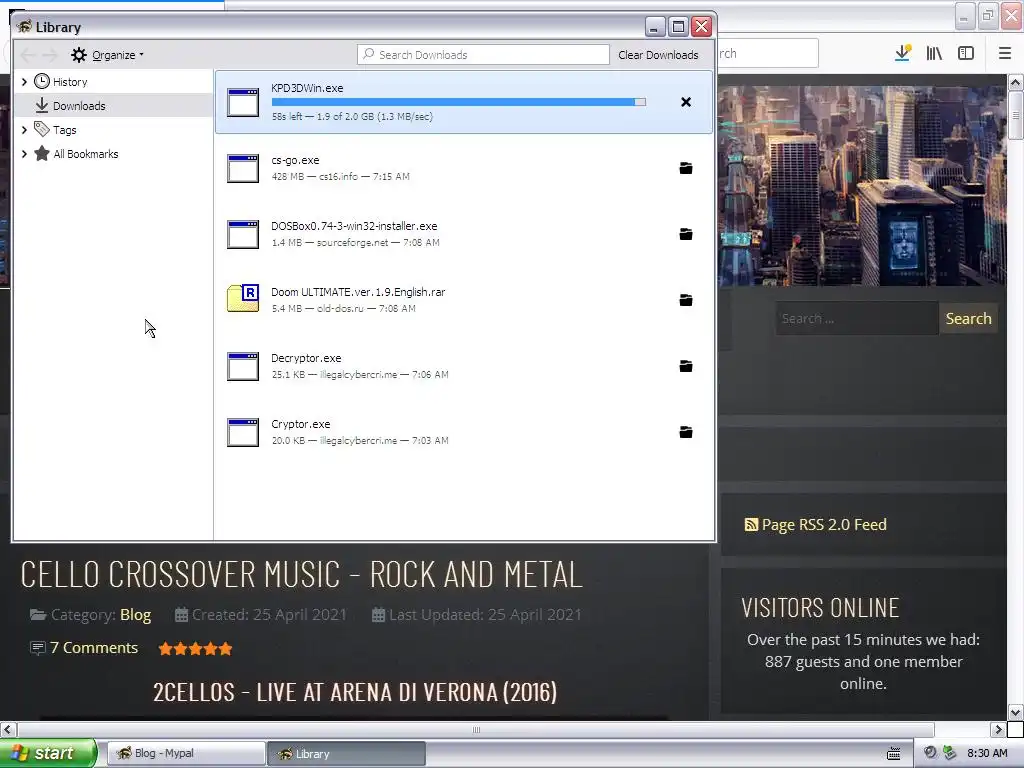The width and height of the screenshot is (1024, 768).
Task: Click the horizontal scrollbar right arrow
Action: [998, 729]
